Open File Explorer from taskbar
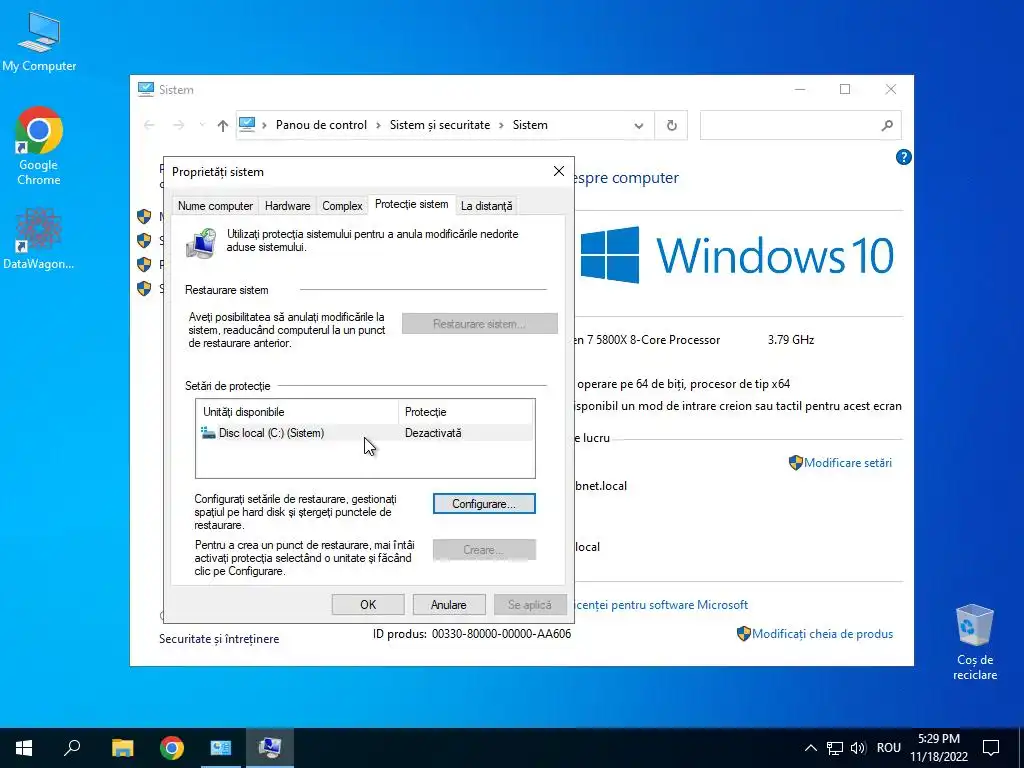 pos(122,748)
